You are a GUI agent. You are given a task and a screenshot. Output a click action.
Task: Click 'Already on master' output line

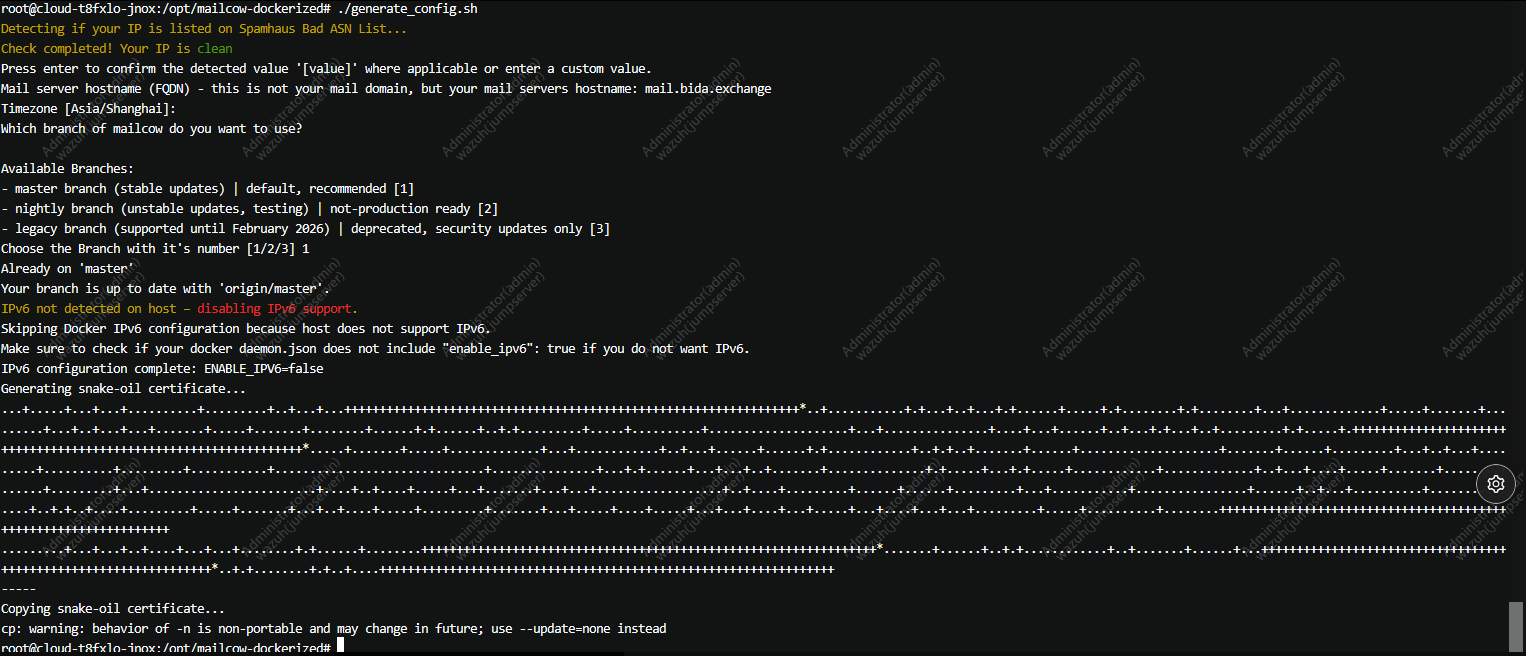point(67,268)
